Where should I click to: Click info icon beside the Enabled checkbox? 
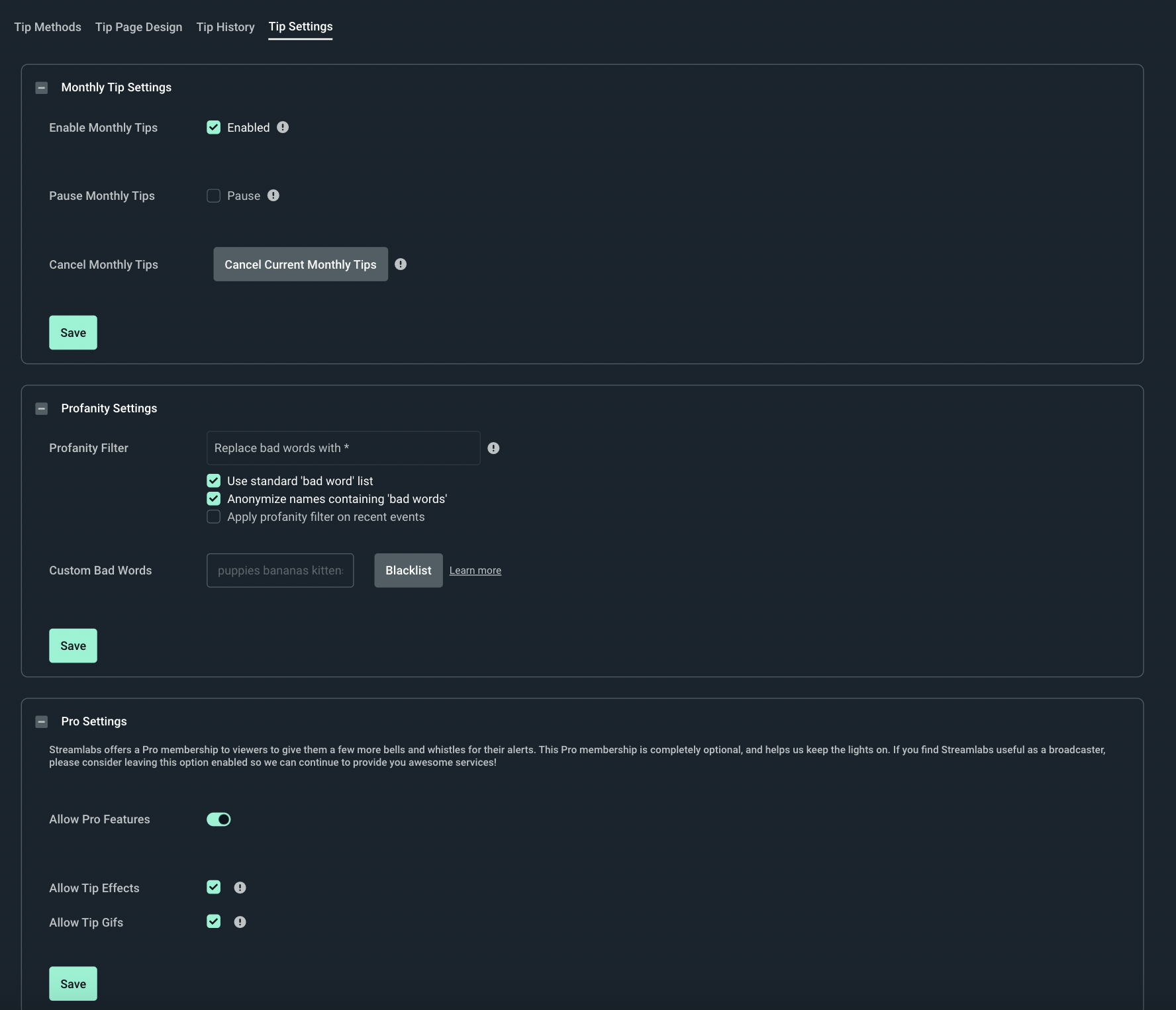coord(283,127)
